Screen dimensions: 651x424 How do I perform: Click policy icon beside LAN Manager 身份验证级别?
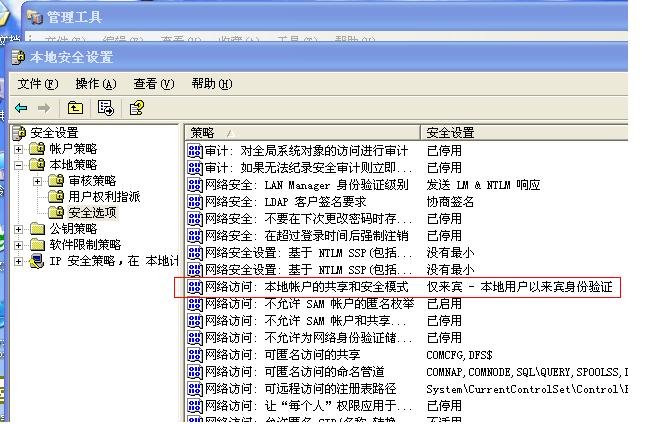click(x=195, y=185)
